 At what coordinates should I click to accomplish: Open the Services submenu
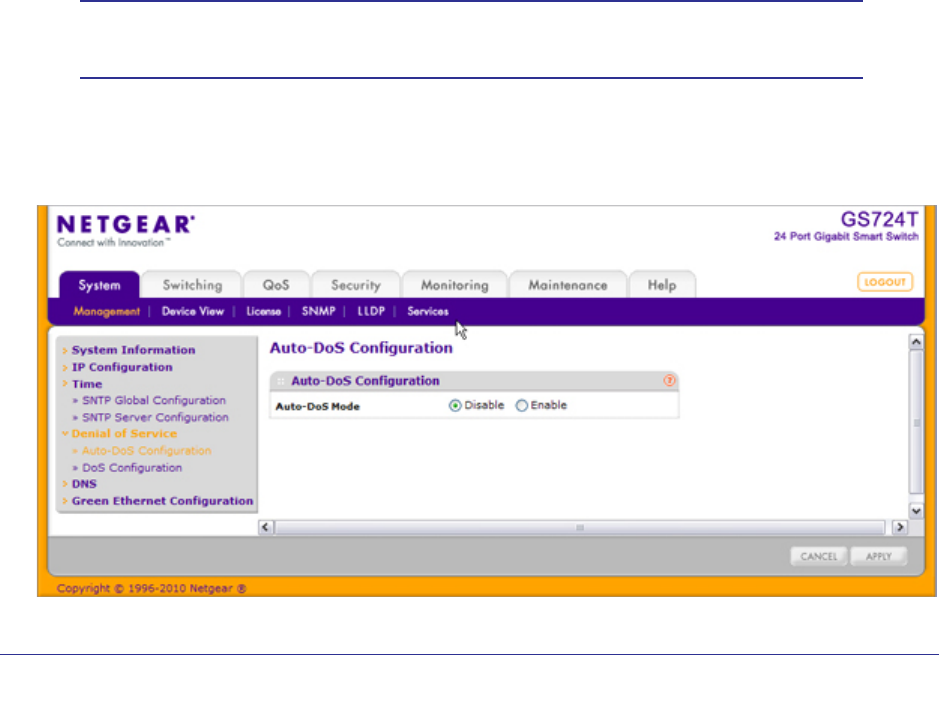coord(428,311)
